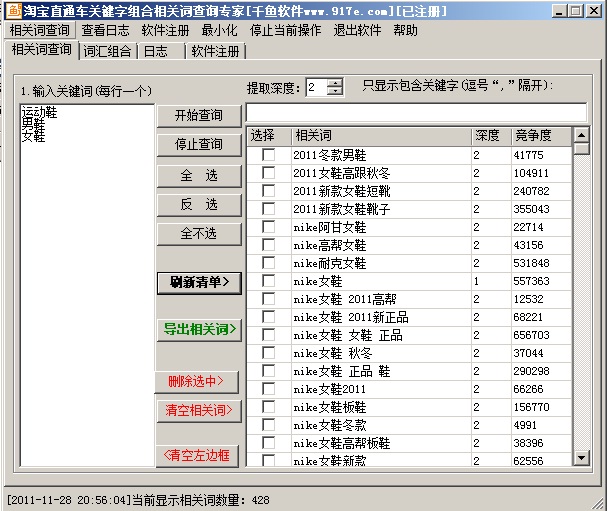Click the 删除选中> button
The height and width of the screenshot is (511, 607).
coord(197,381)
